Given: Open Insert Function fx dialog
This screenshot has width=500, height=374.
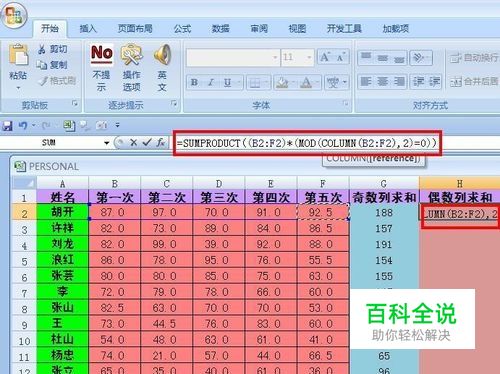Looking at the screenshot, I should (x=160, y=143).
